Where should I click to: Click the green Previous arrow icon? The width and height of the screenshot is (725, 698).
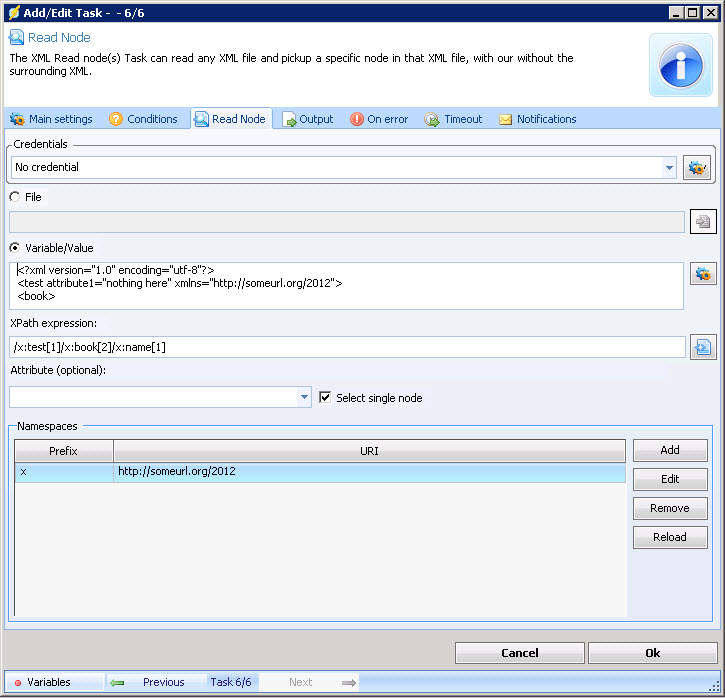click(x=118, y=682)
